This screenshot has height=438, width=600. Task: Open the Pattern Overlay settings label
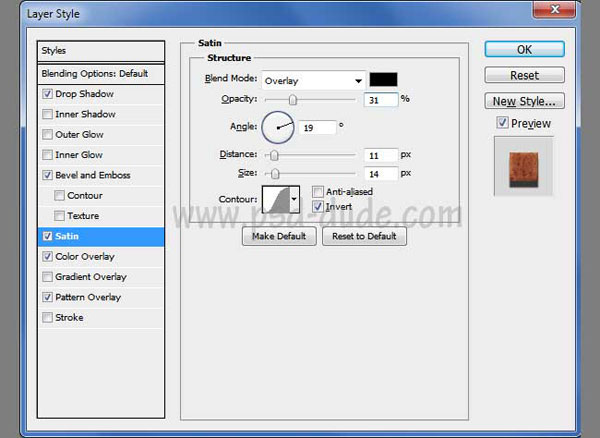point(88,297)
